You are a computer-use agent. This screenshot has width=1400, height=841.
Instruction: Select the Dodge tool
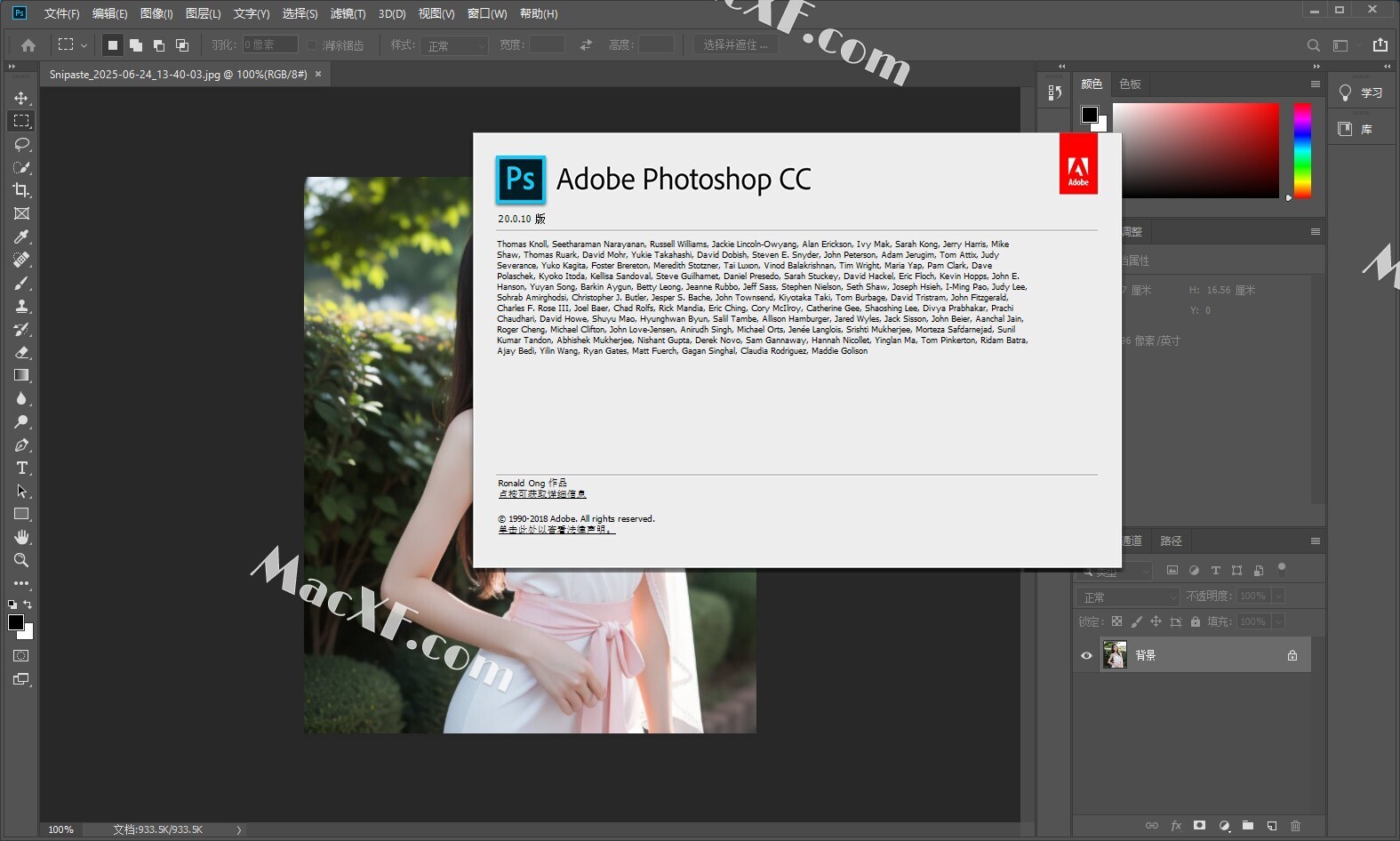coord(21,421)
